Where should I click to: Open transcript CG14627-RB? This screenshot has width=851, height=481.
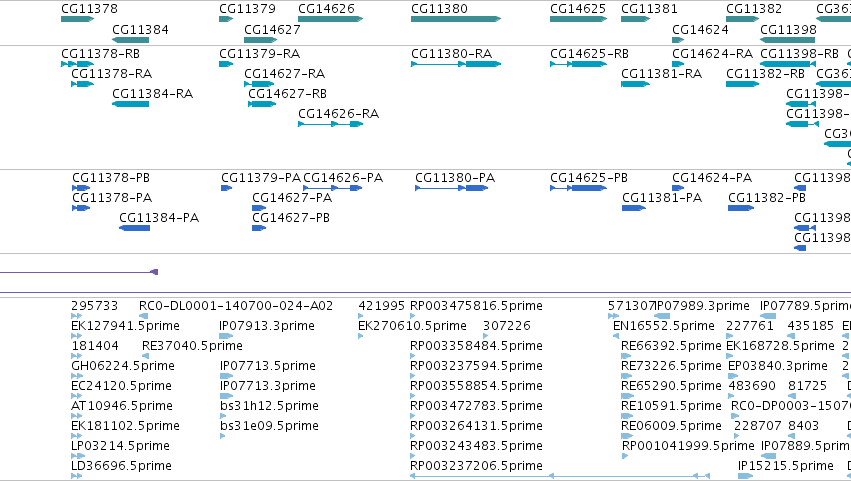[288, 94]
